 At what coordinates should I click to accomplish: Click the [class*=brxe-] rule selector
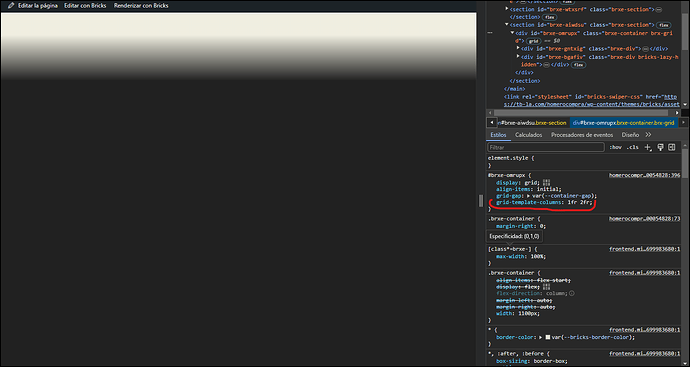pos(510,249)
